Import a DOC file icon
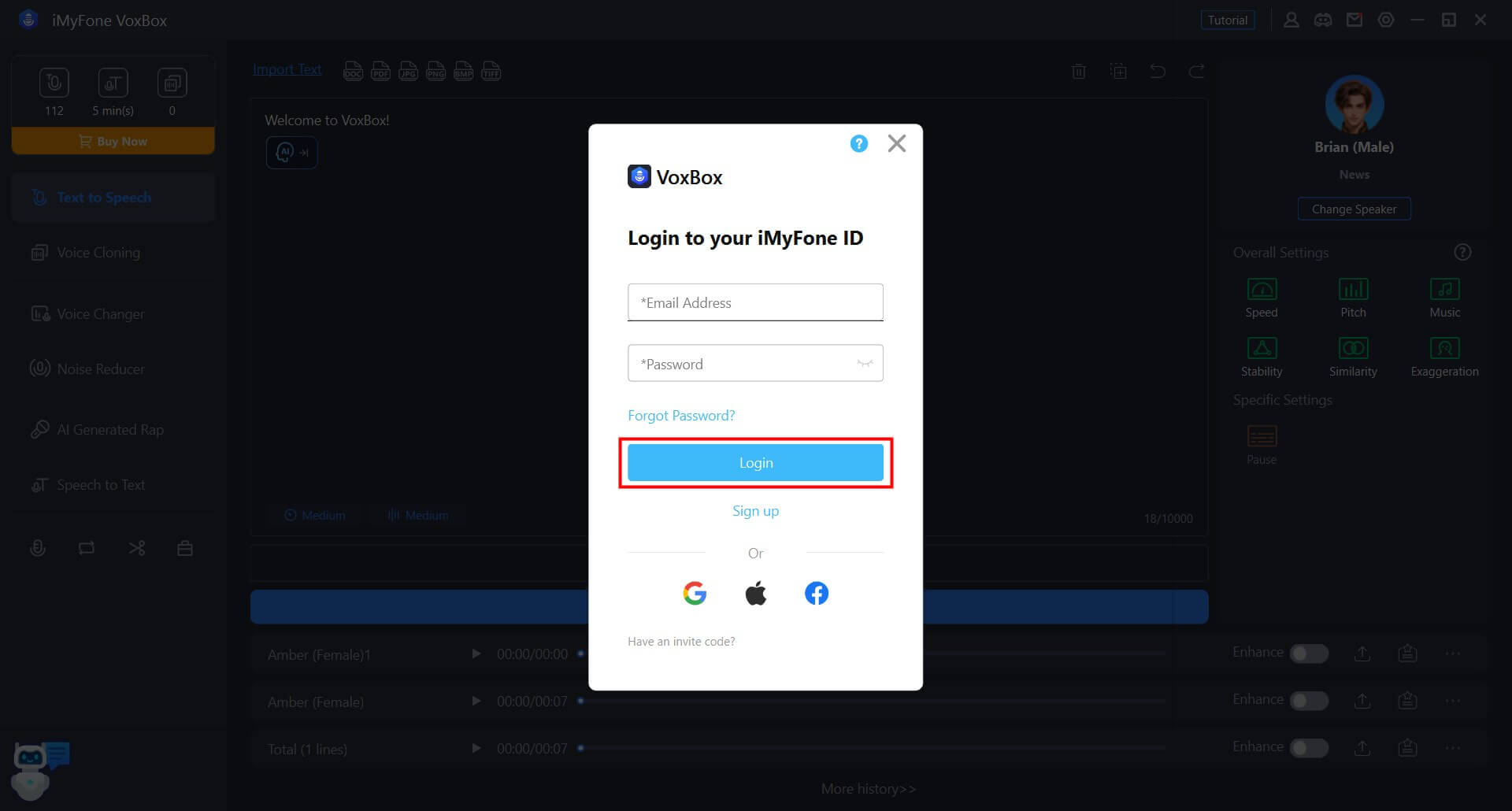Viewport: 1512px width, 811px height. point(353,72)
